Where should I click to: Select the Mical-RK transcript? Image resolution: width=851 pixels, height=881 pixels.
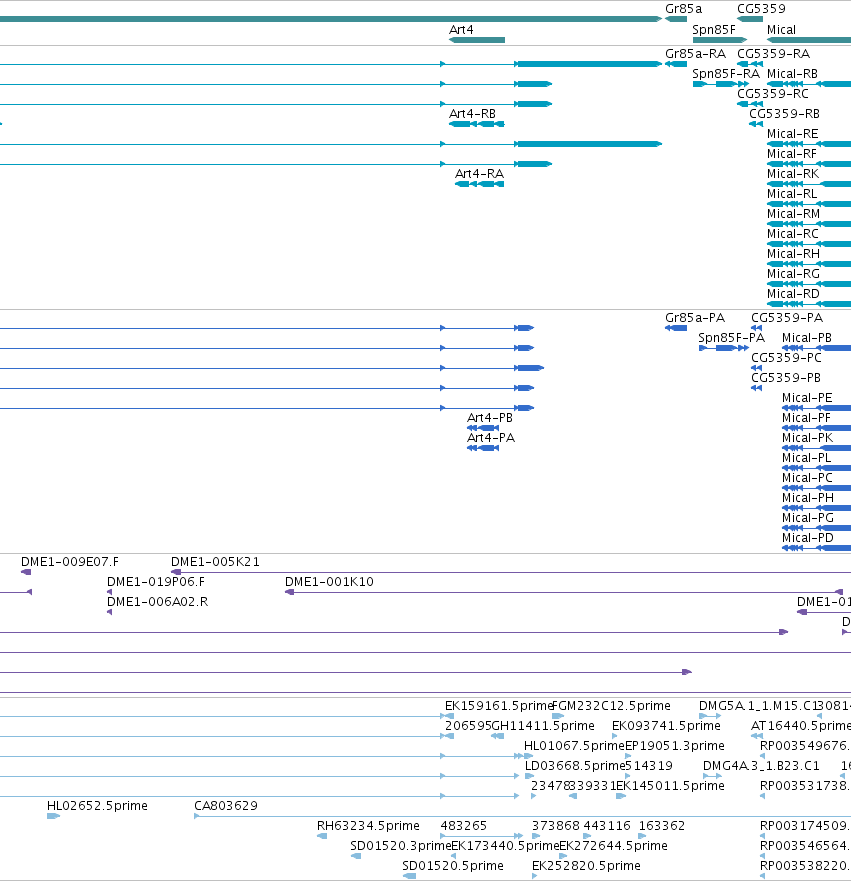[x=809, y=184]
